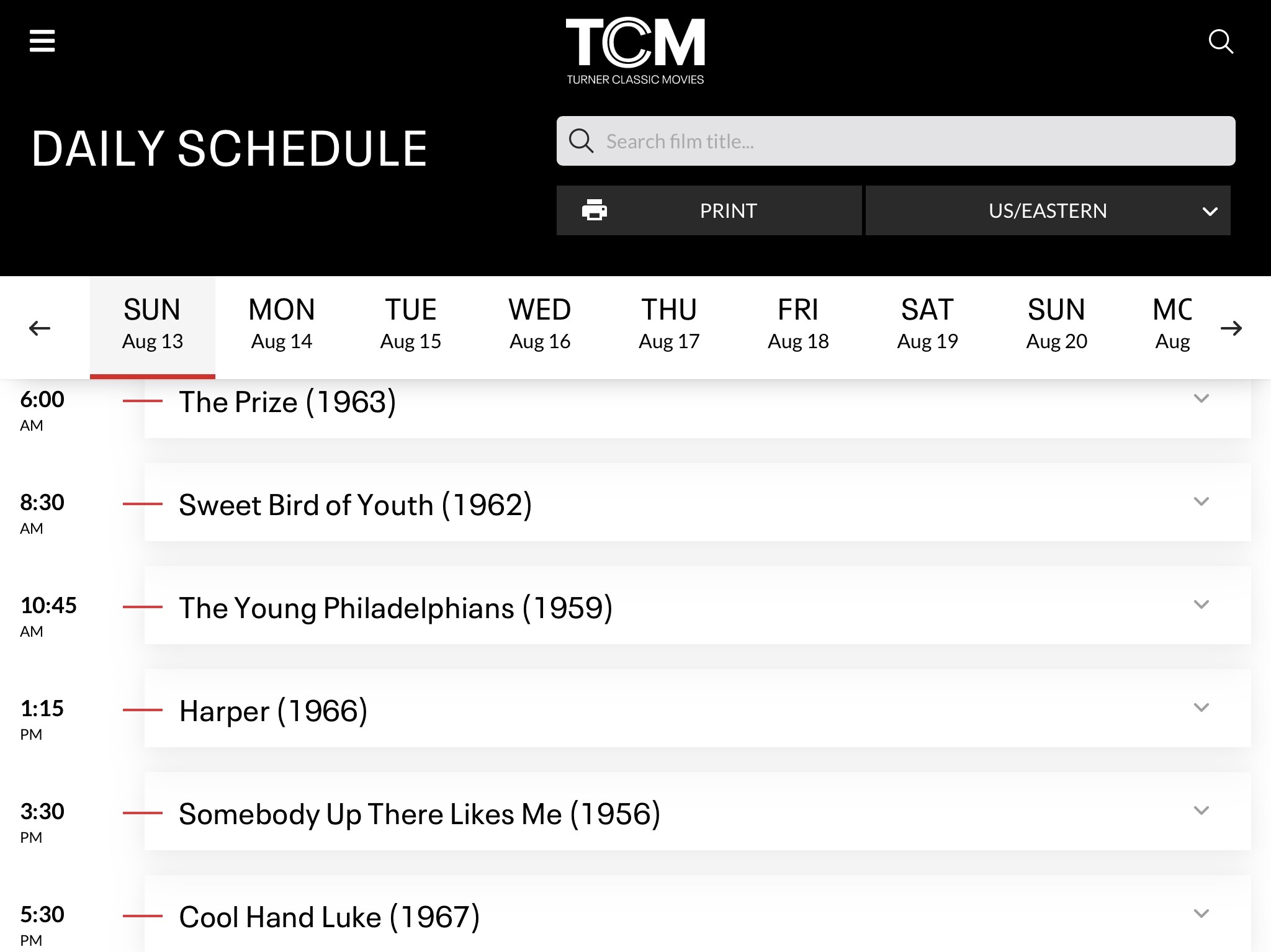Advance dates with the right arrow
This screenshot has height=952, width=1271.
1231,328
